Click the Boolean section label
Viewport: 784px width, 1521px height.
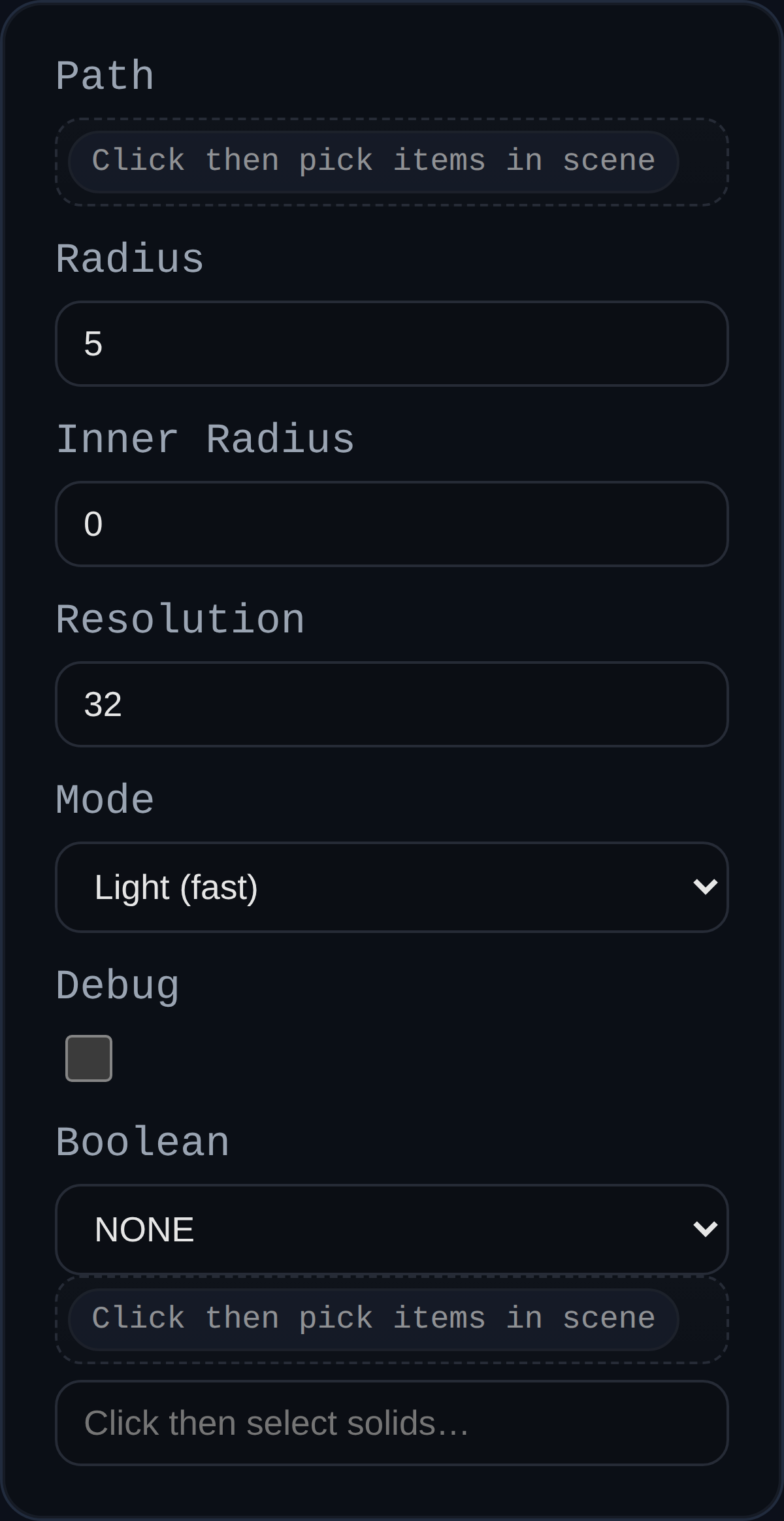[142, 1139]
